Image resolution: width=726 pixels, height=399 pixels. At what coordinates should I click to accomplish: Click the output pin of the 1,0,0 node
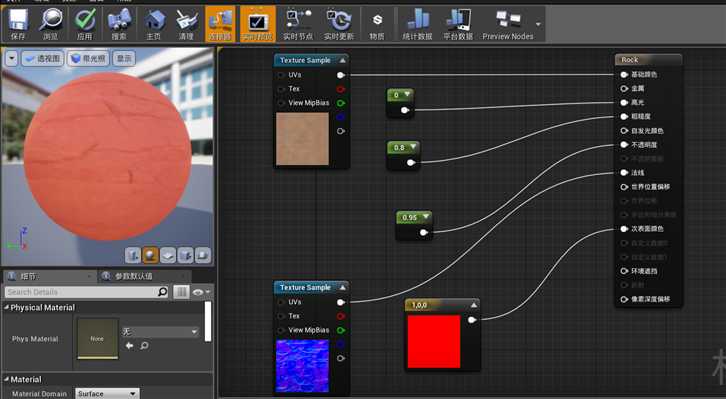tap(472, 320)
